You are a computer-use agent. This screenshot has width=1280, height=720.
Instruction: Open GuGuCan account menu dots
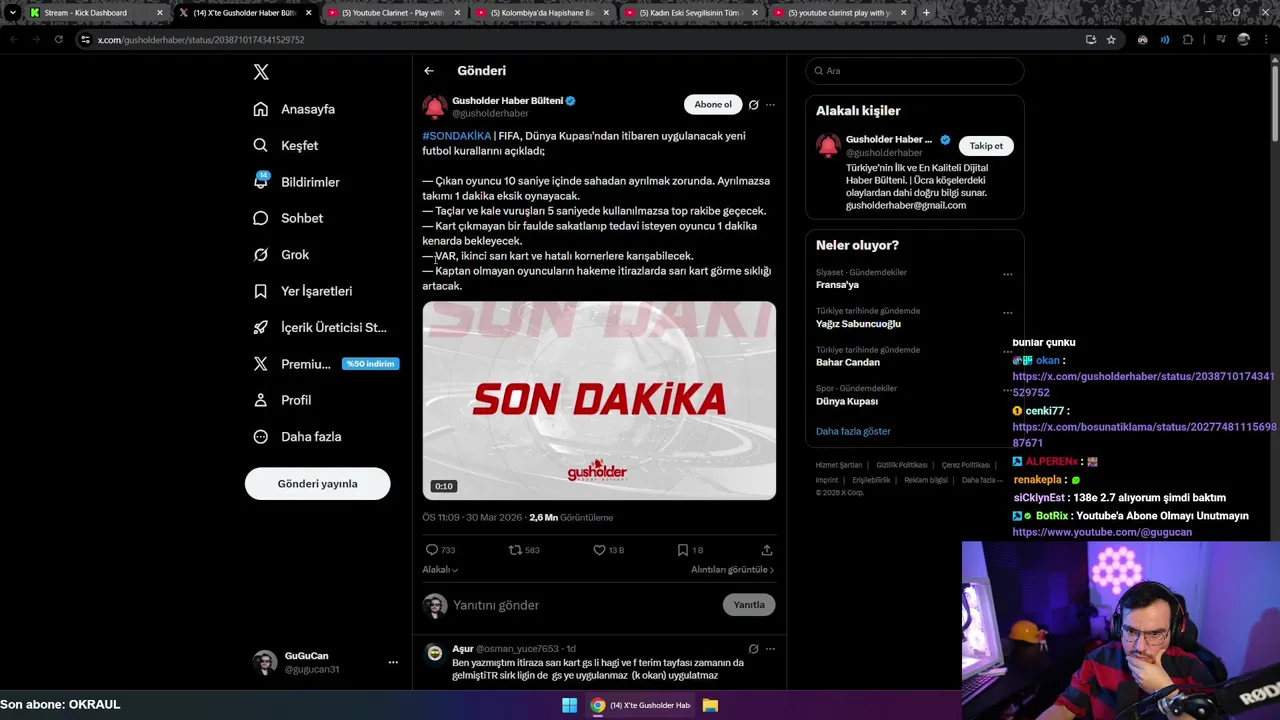point(393,662)
